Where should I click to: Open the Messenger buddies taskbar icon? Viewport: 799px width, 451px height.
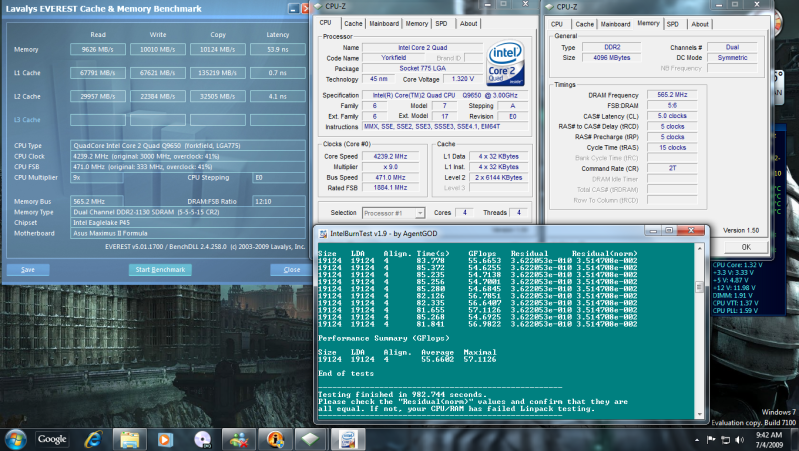[x=238, y=439]
